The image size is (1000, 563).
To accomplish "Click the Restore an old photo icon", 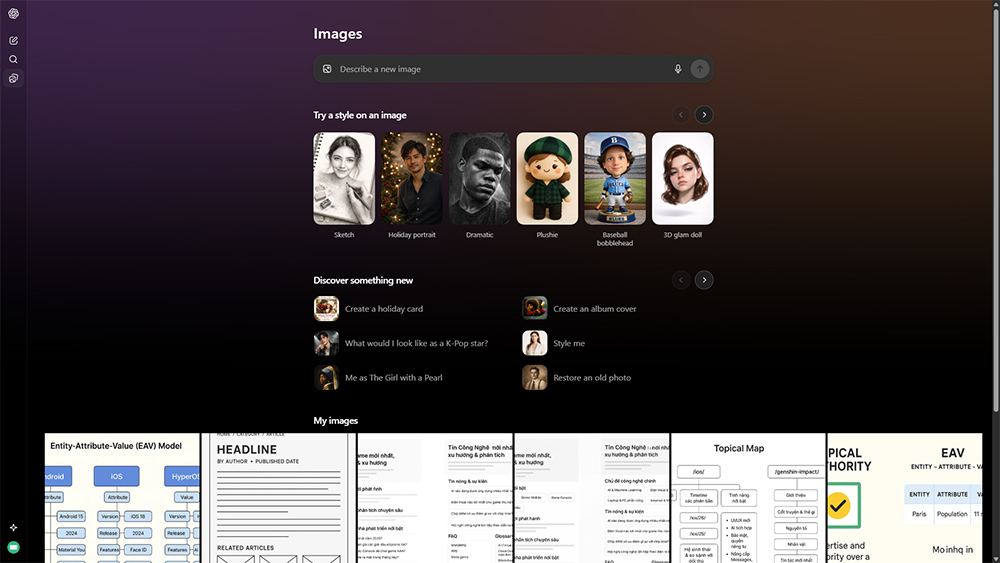I will [x=534, y=377].
